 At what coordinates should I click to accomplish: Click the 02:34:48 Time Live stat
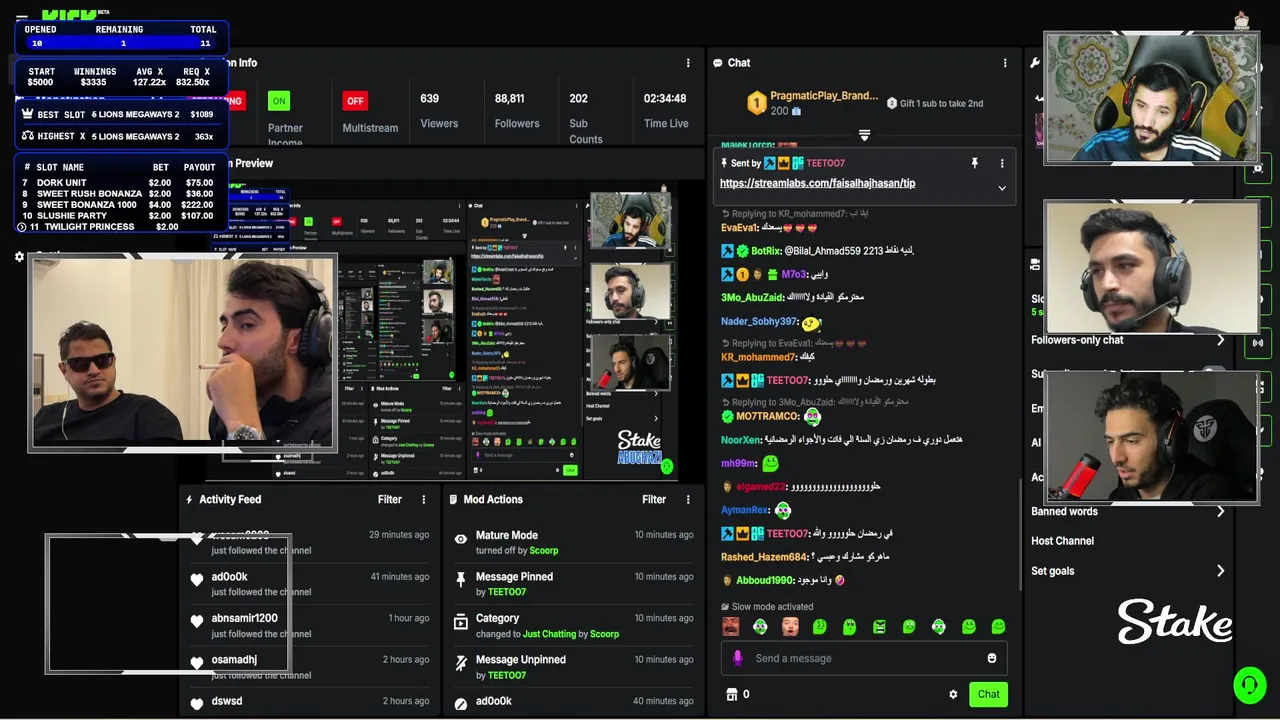point(665,111)
